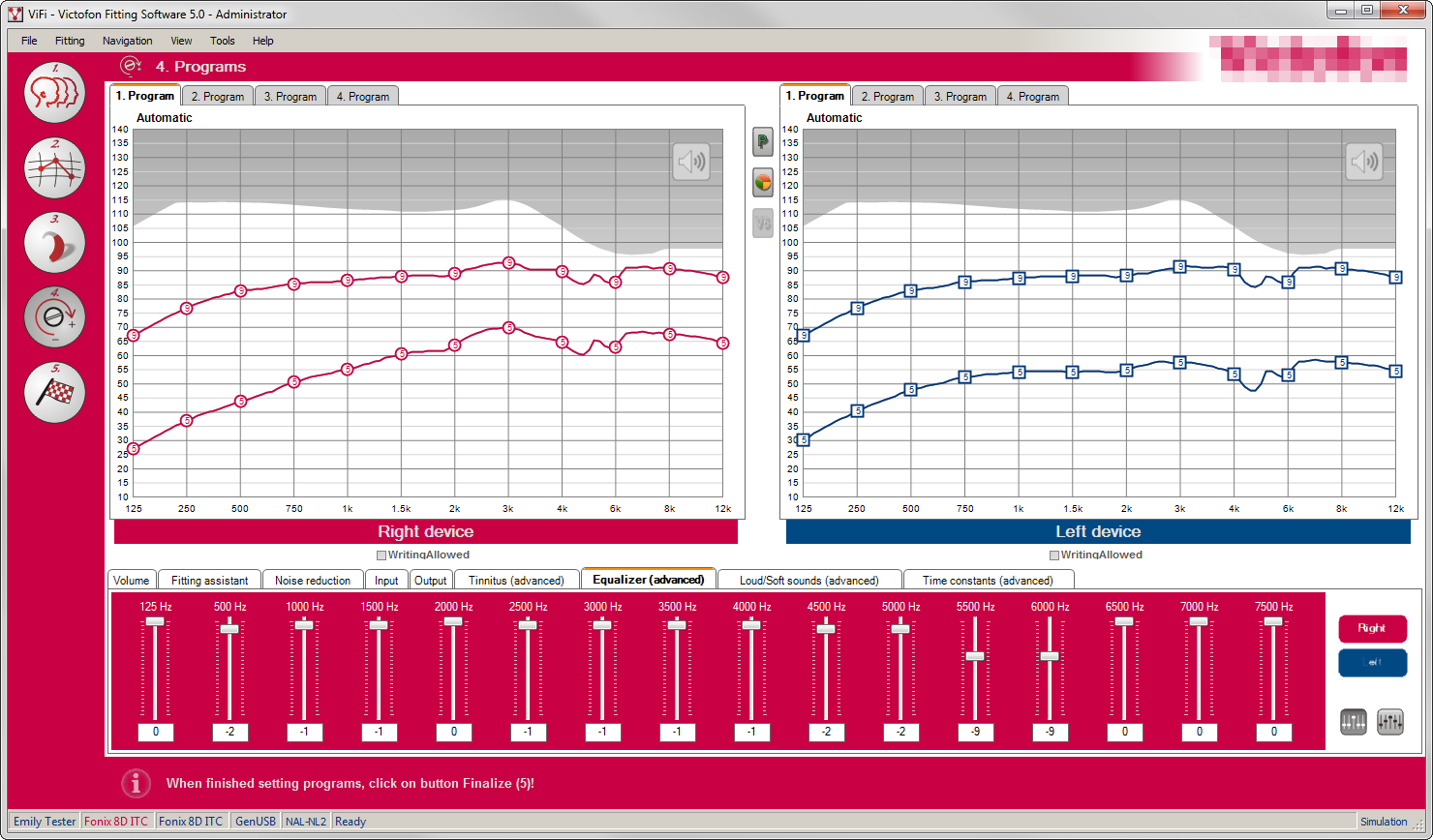Click step 5 Finalize checkered flag

click(x=54, y=392)
